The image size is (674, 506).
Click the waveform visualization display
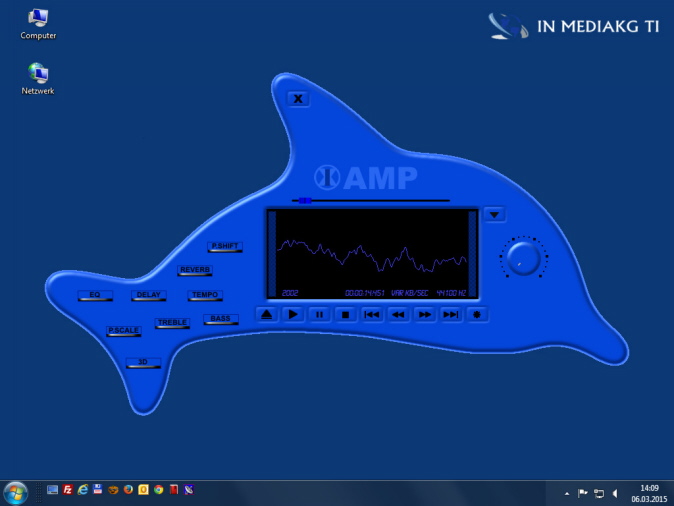coord(372,256)
